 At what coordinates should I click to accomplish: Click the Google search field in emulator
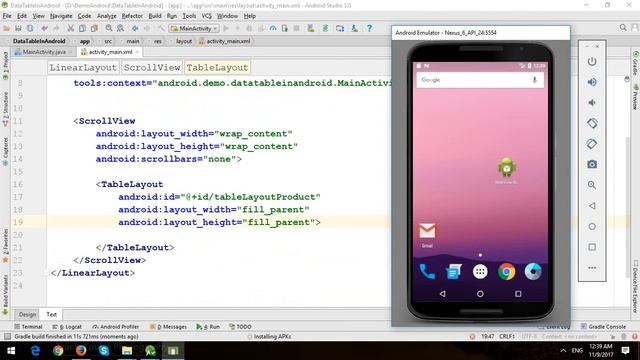point(480,80)
